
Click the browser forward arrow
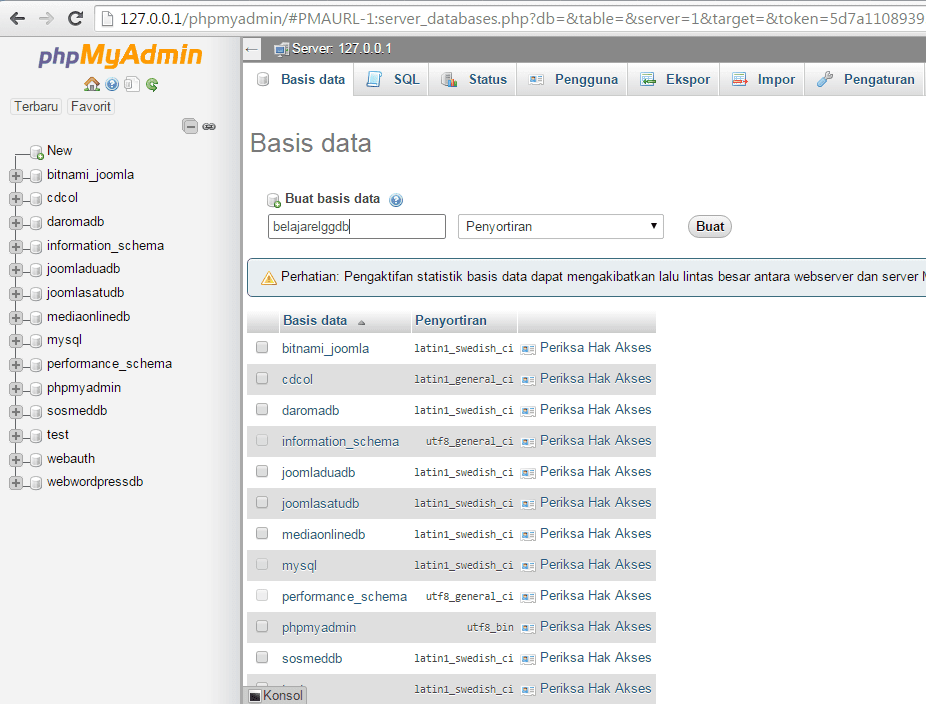pos(46,18)
